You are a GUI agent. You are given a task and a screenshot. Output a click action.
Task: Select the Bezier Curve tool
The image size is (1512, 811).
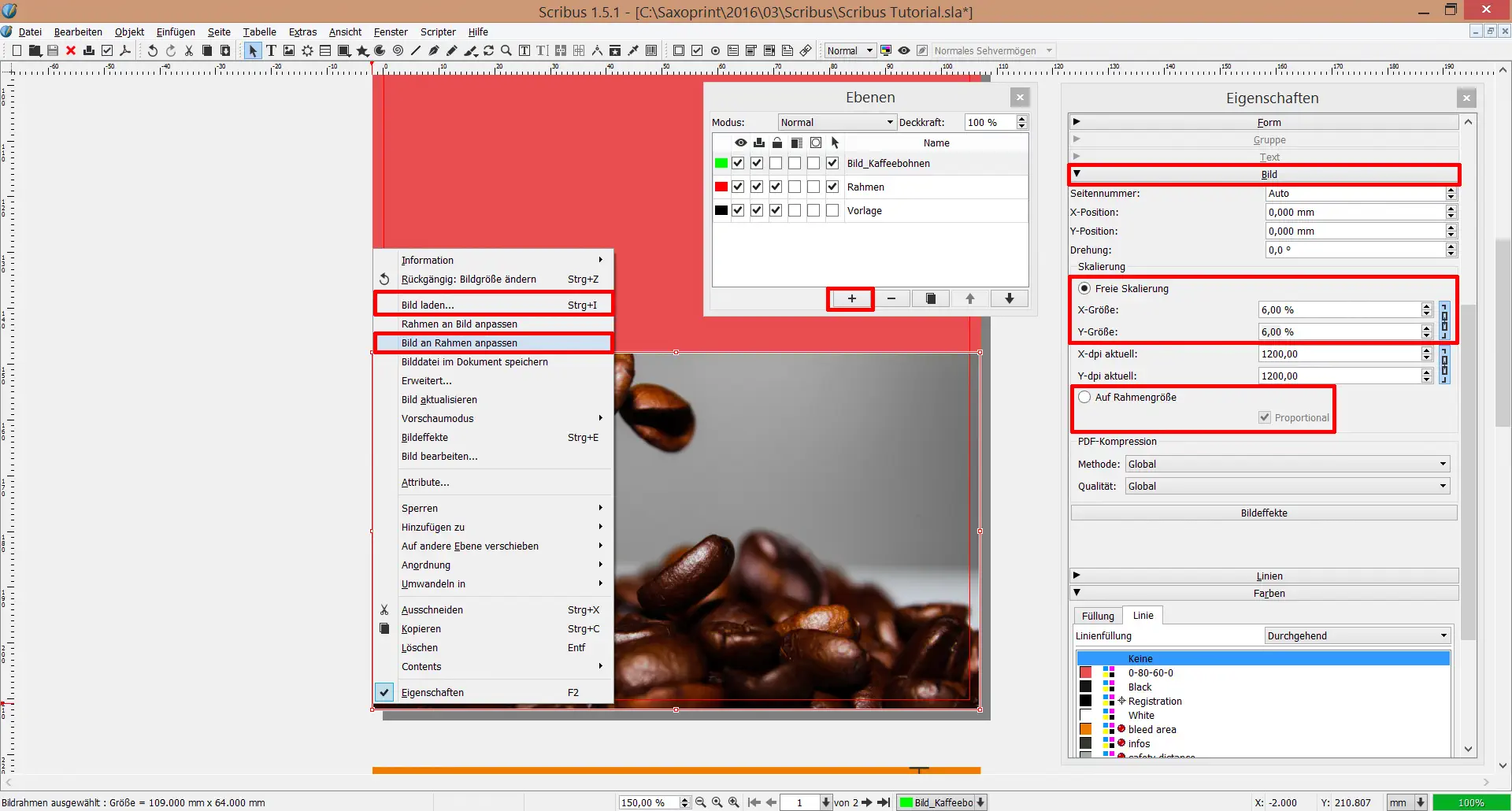[x=434, y=50]
